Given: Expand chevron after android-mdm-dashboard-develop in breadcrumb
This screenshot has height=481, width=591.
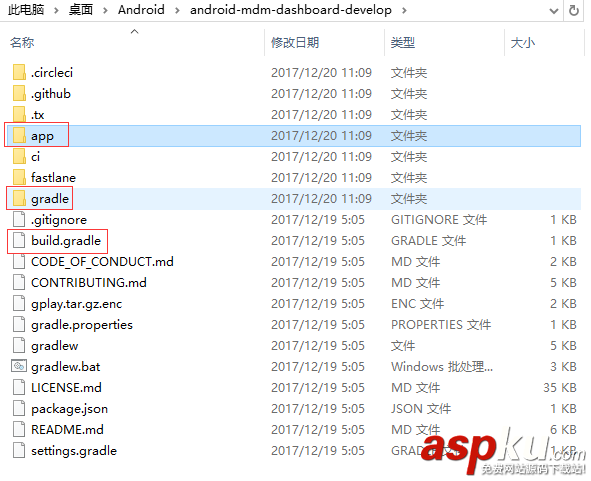Looking at the screenshot, I should click(x=404, y=10).
